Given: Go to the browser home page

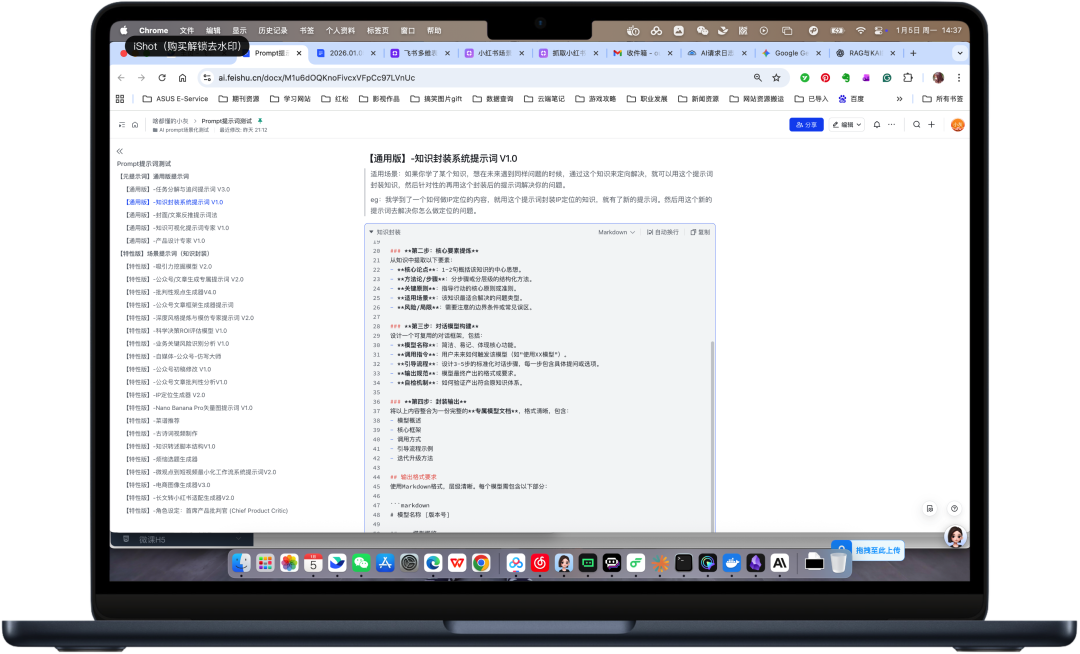Looking at the screenshot, I should click(182, 78).
